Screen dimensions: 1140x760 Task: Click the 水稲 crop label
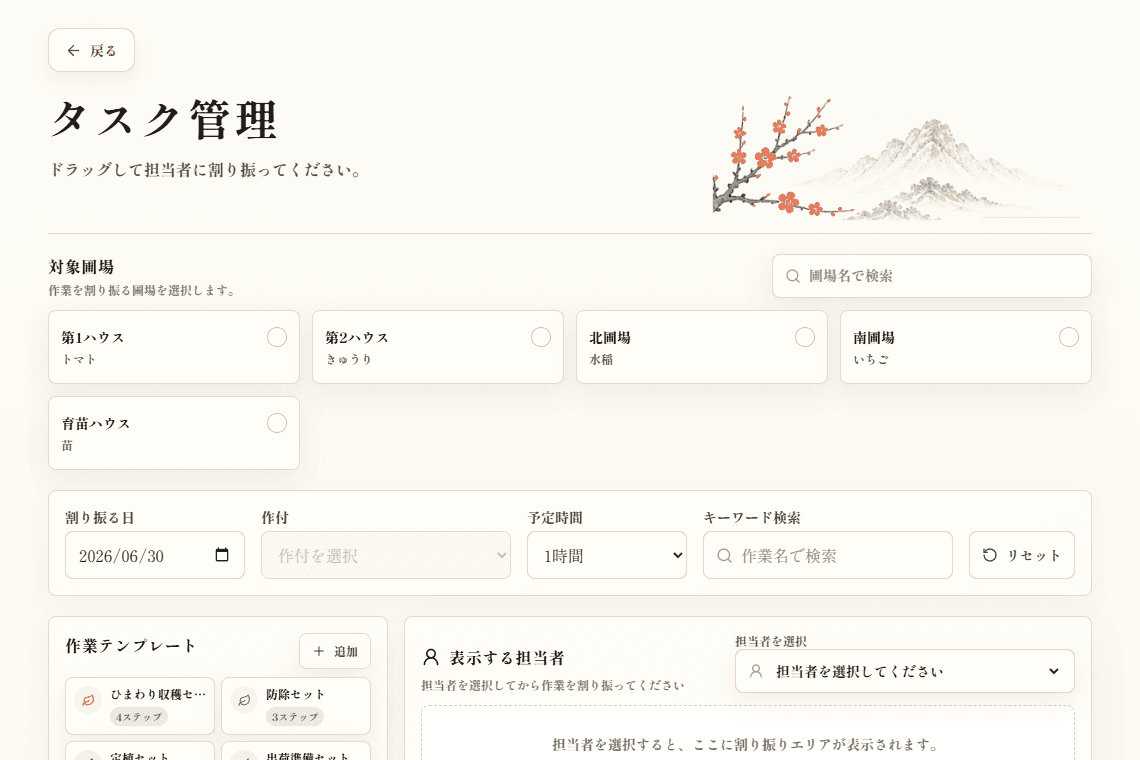pos(601,359)
